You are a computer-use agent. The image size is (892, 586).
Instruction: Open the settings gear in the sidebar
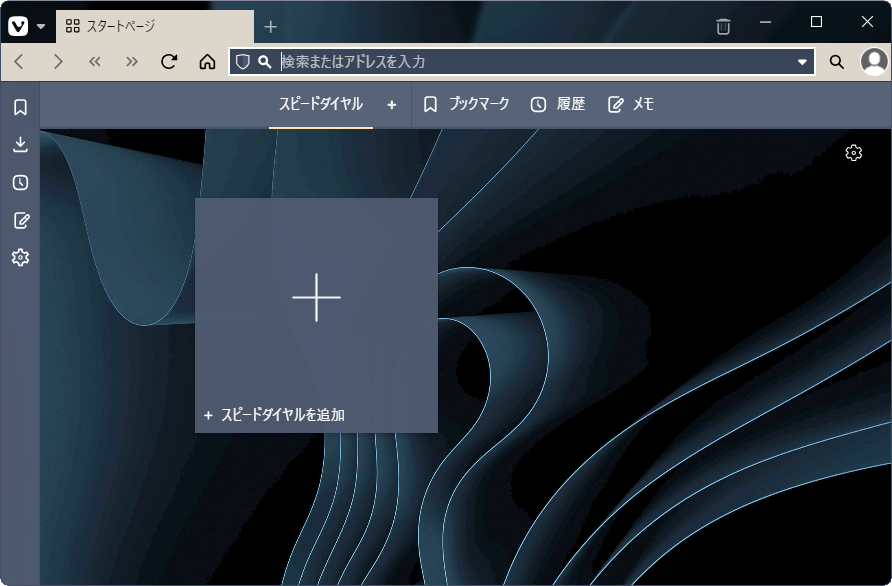pyautogui.click(x=20, y=258)
